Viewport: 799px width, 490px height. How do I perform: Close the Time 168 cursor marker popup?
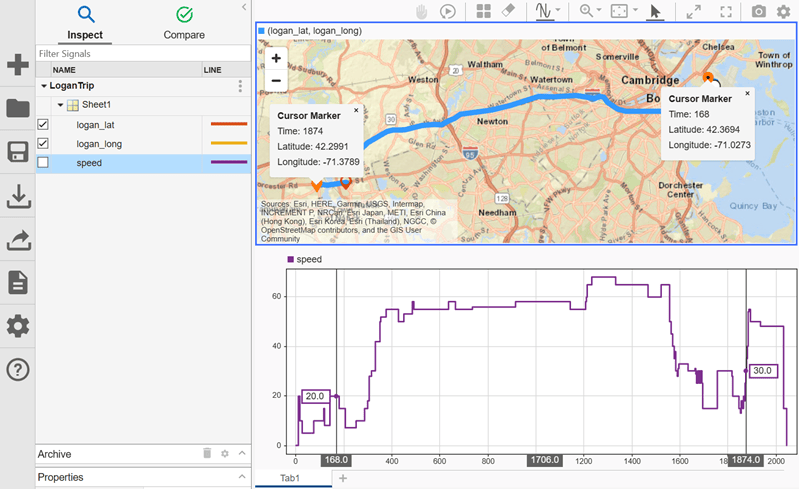click(747, 93)
